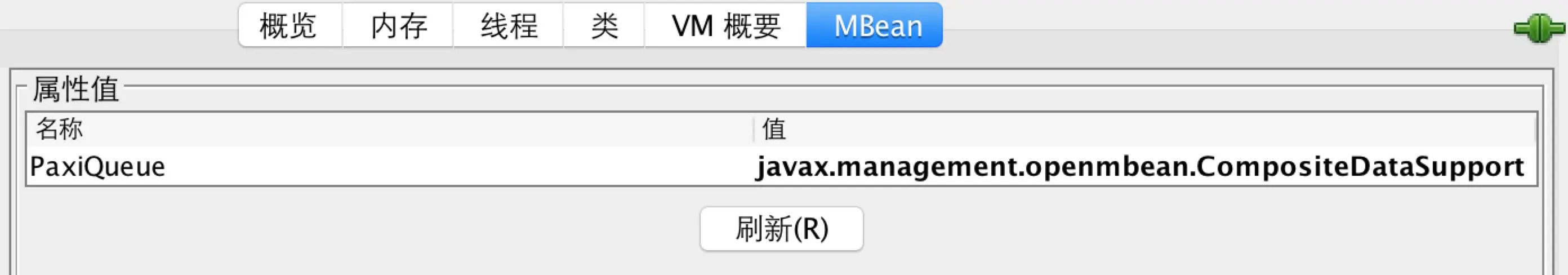Click the 值 column header
Image resolution: width=1568 pixels, height=275 pixels.
[1144, 129]
